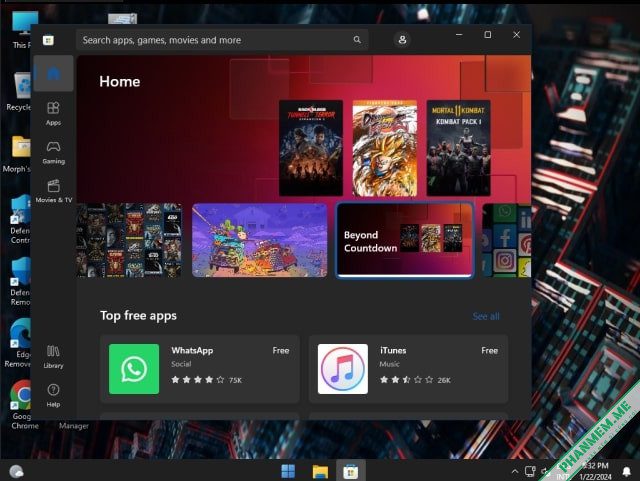
Task: Select the Edge Remover desktop shortcut
Action: click(18, 343)
